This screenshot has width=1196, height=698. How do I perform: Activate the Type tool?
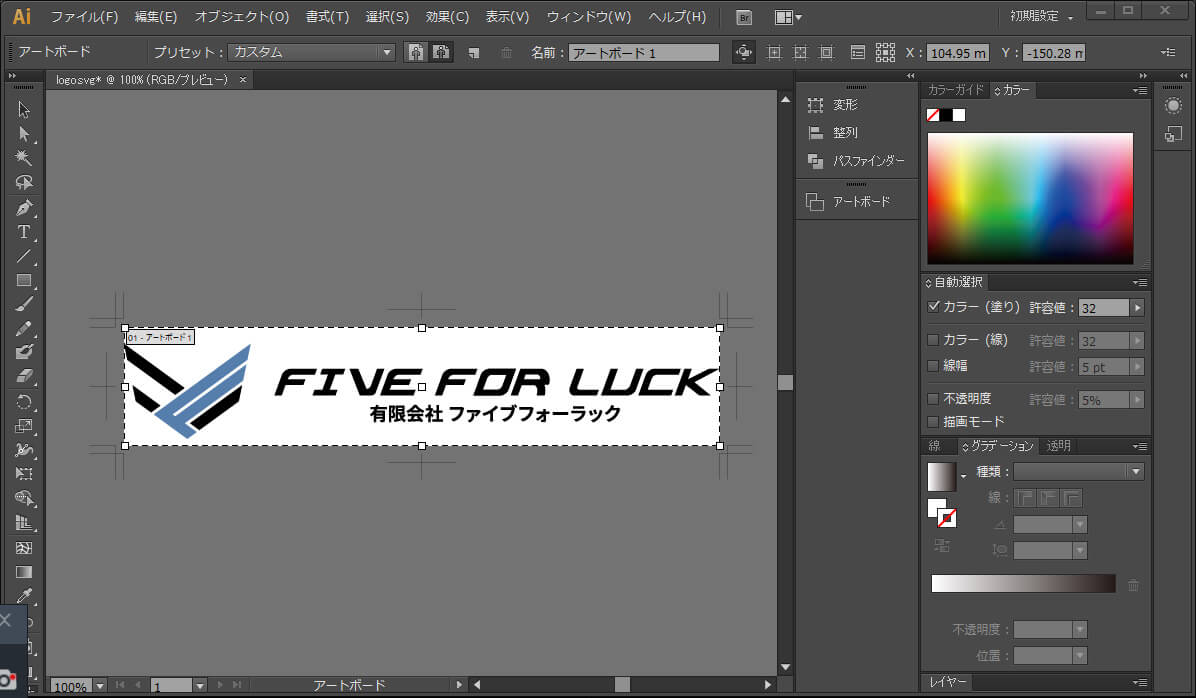(x=24, y=232)
